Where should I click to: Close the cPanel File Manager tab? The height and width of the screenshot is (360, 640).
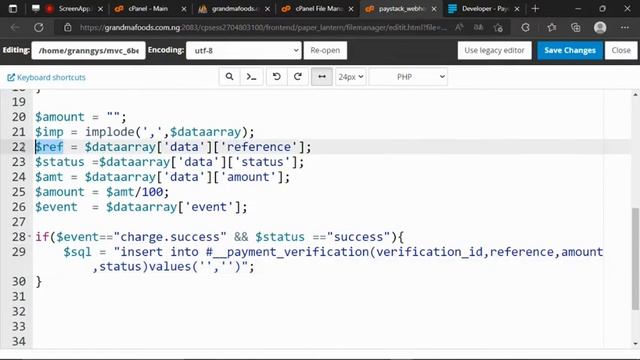(x=351, y=9)
